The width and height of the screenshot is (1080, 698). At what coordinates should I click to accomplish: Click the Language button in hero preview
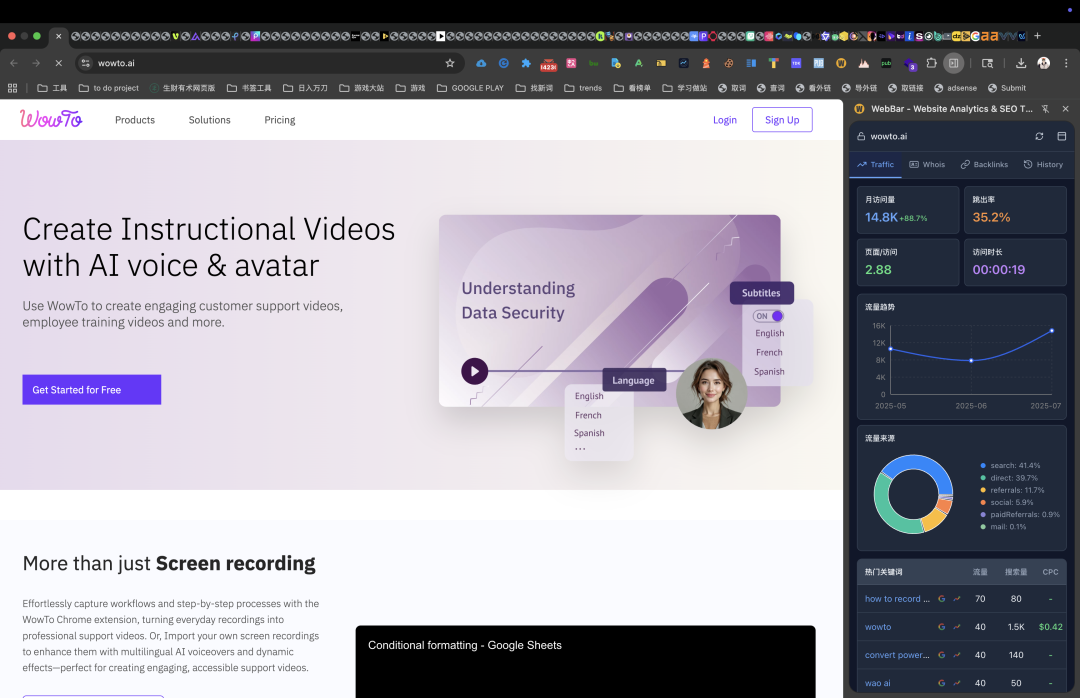coord(634,380)
